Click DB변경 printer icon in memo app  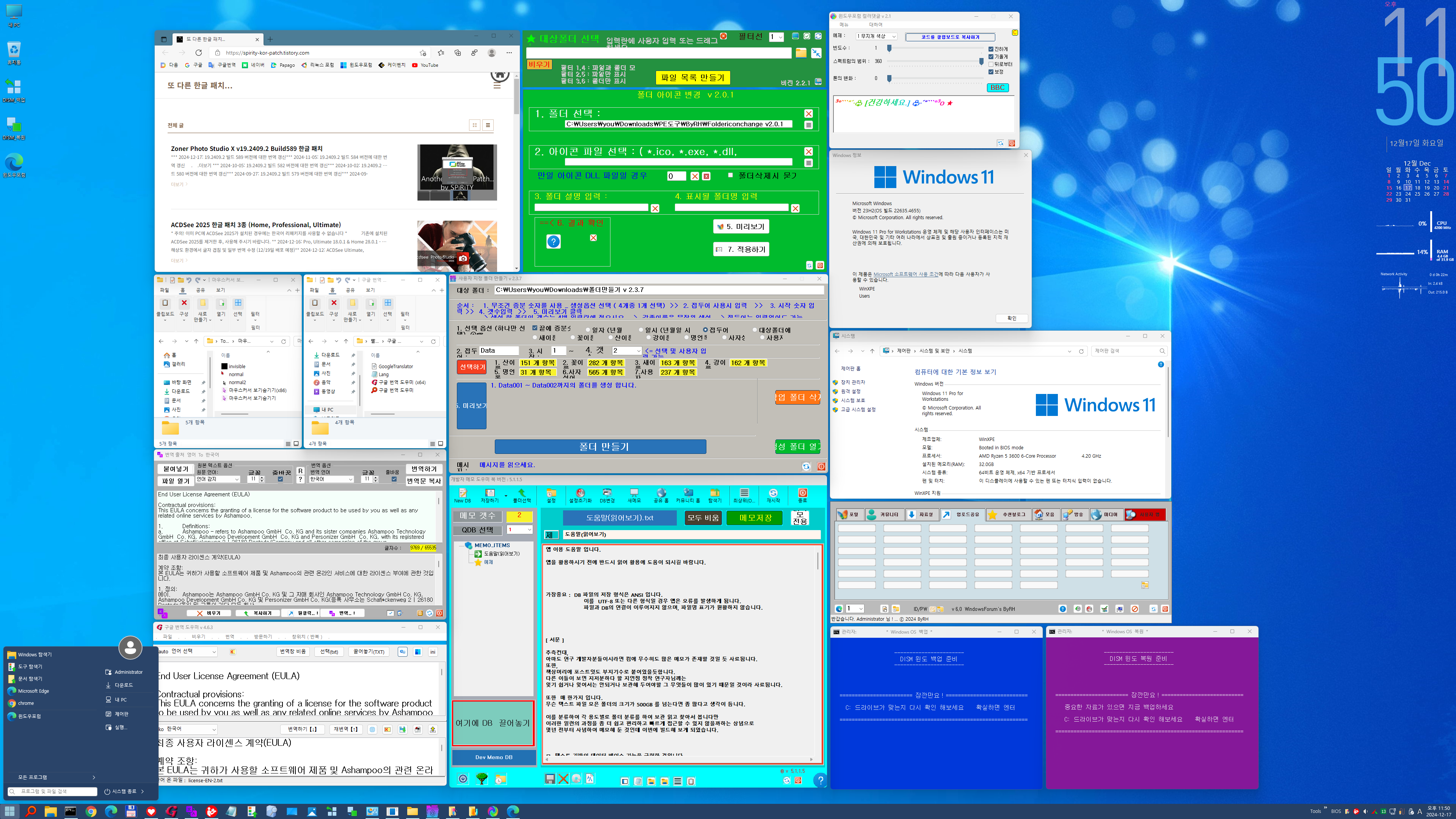pos(607,495)
